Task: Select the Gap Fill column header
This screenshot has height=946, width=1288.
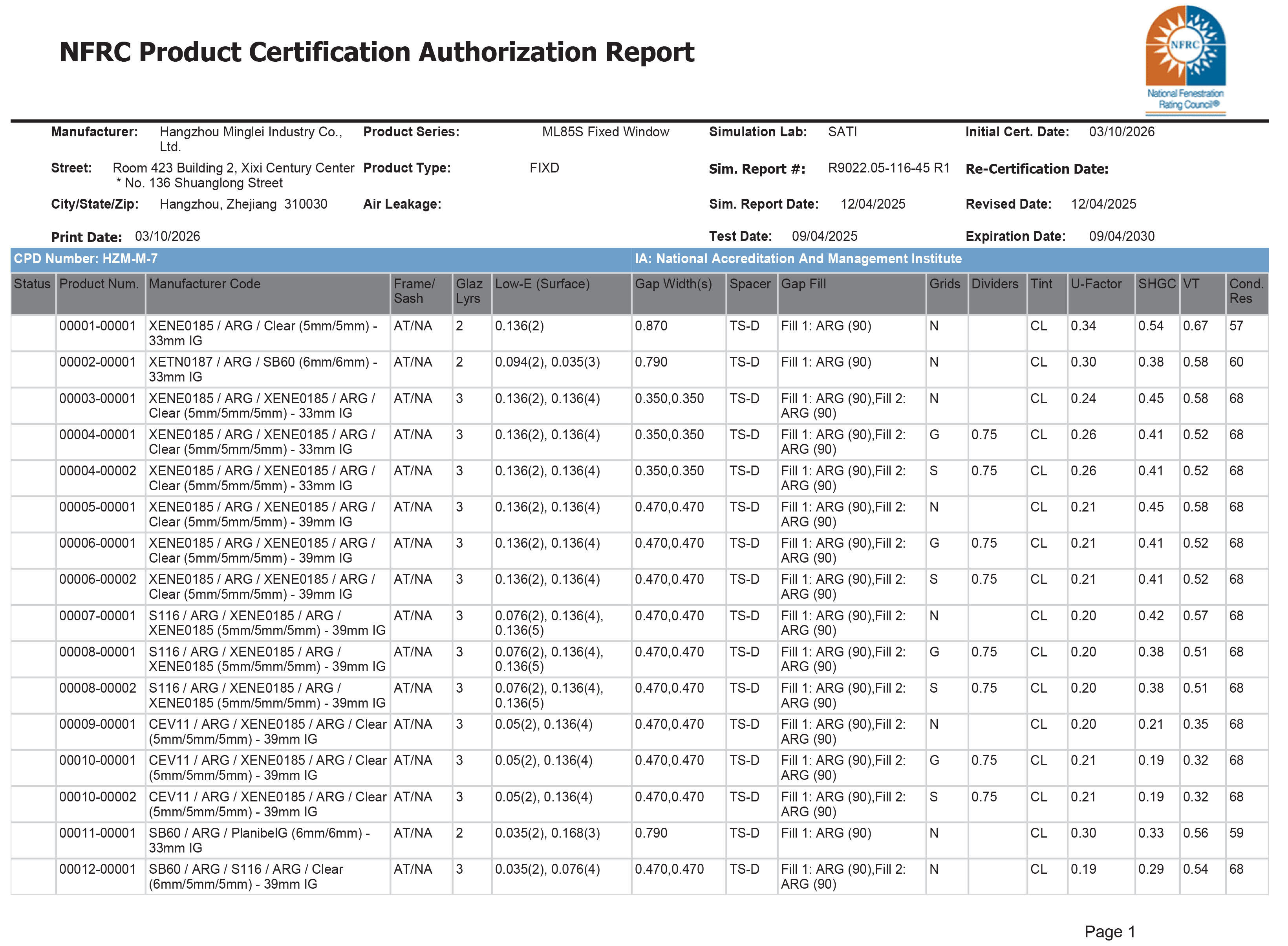Action: coord(803,284)
